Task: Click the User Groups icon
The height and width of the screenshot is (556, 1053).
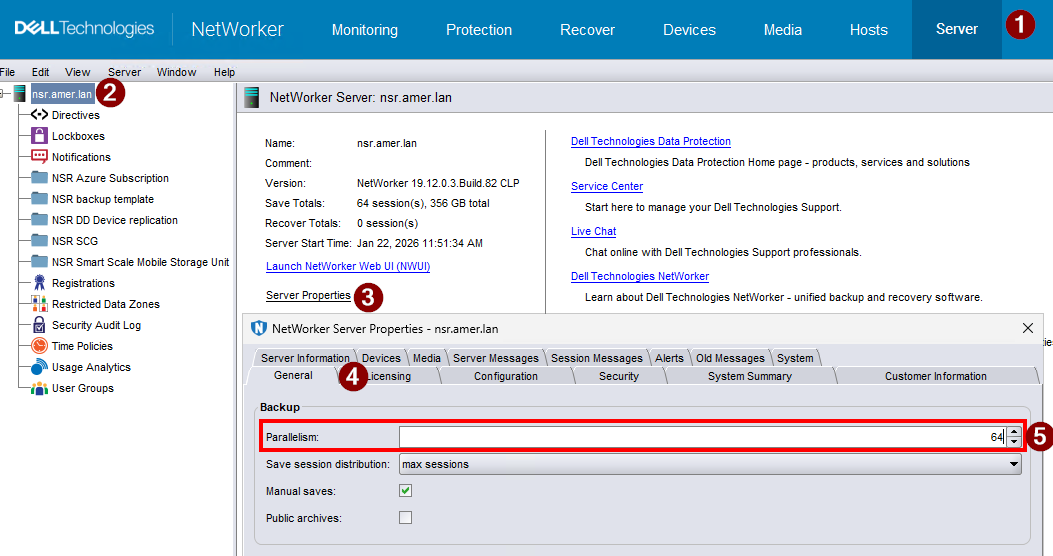Action: [x=39, y=388]
